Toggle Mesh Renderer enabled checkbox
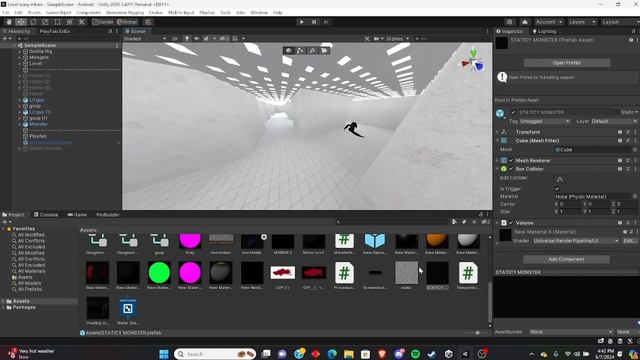 pos(511,160)
